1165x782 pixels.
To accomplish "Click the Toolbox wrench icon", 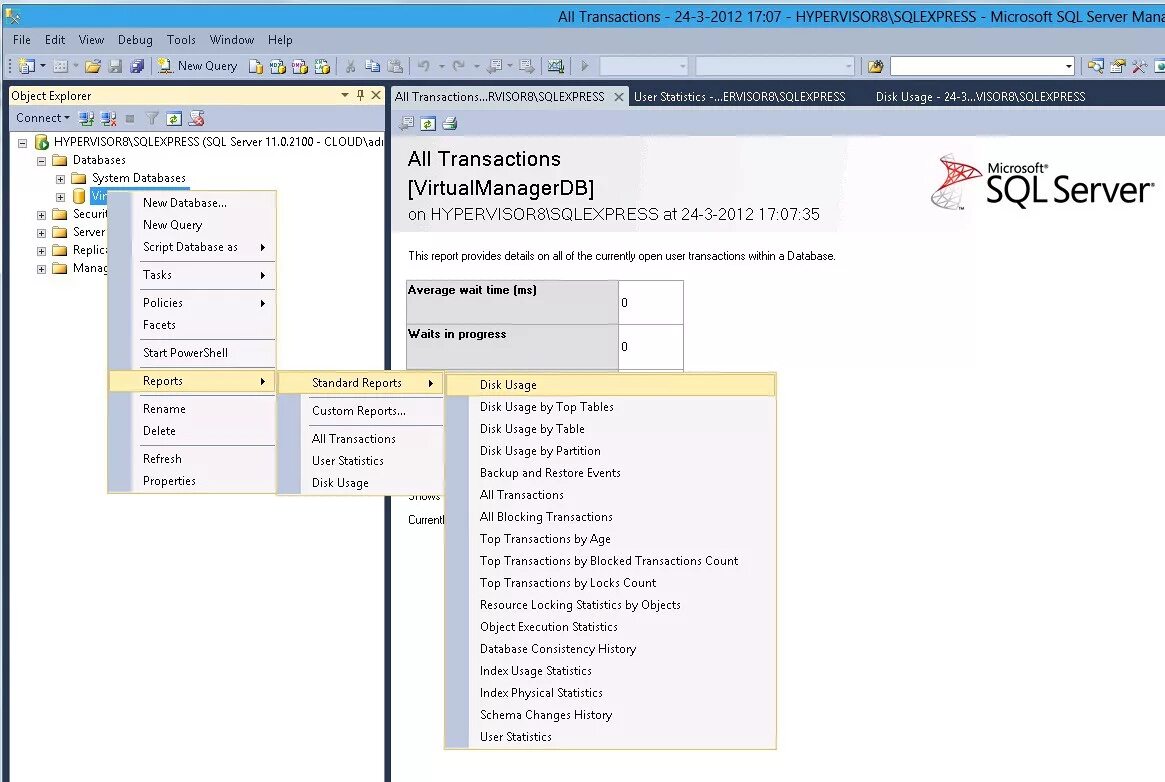I will (1140, 66).
